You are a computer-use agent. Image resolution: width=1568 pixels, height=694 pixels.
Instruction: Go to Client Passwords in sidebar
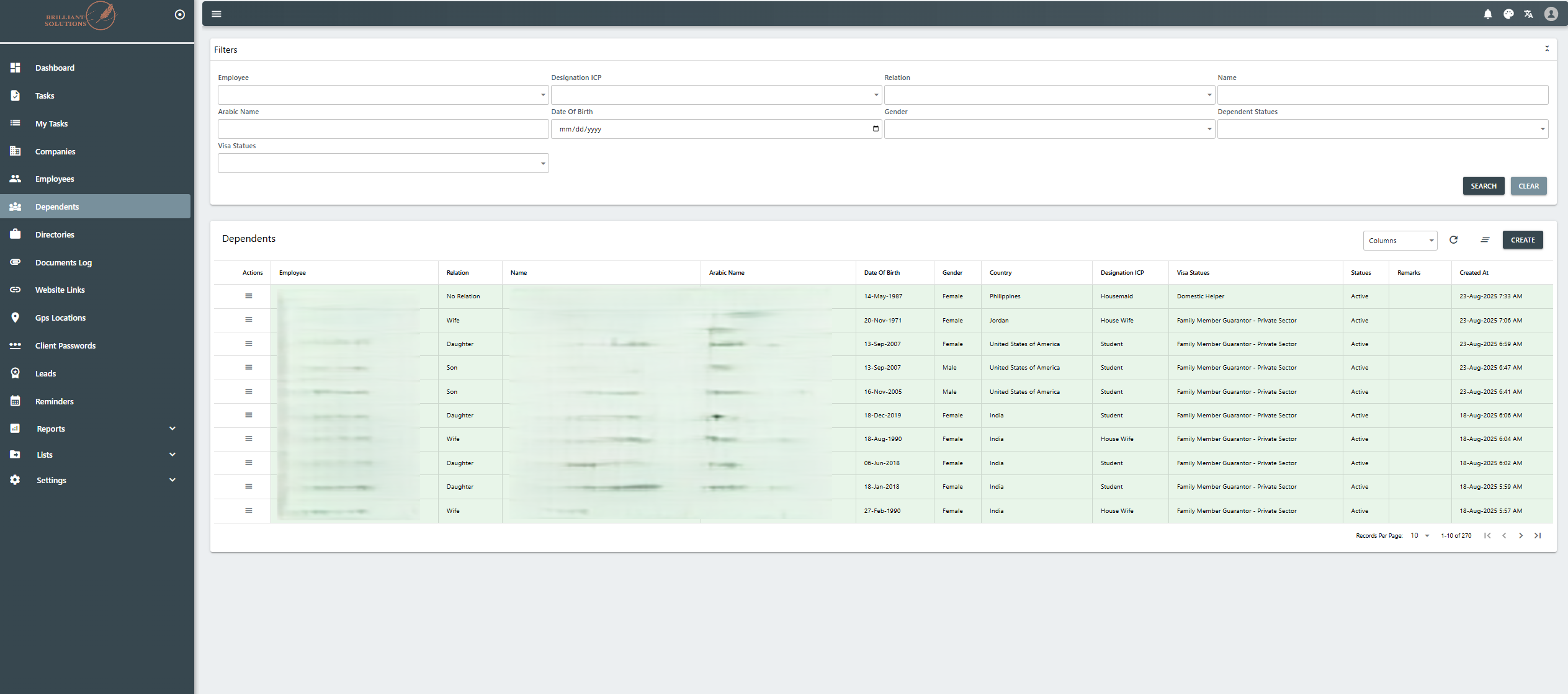click(x=65, y=345)
